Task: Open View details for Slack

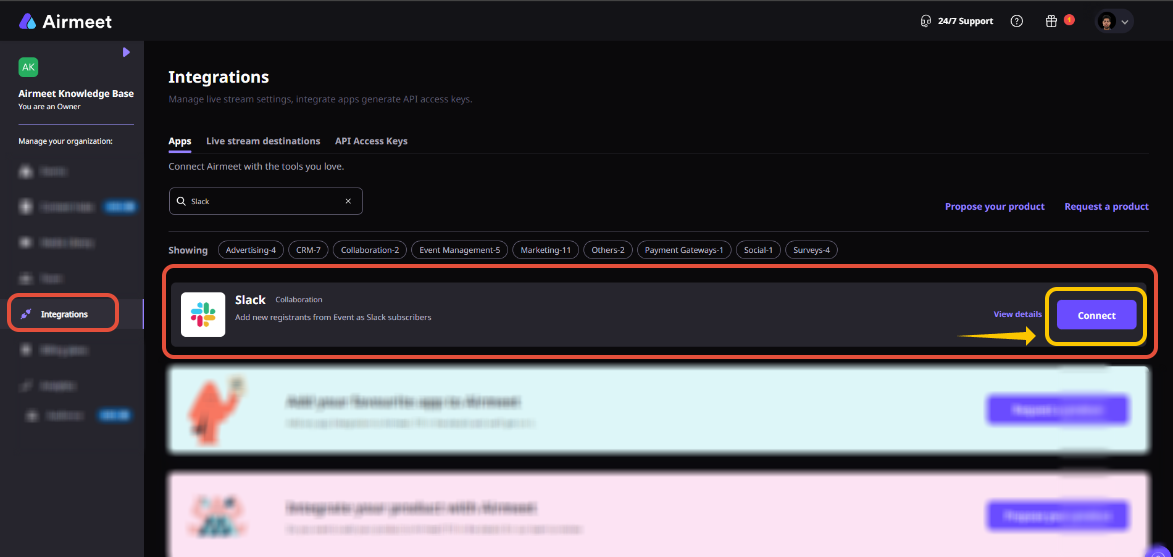Action: (1017, 314)
